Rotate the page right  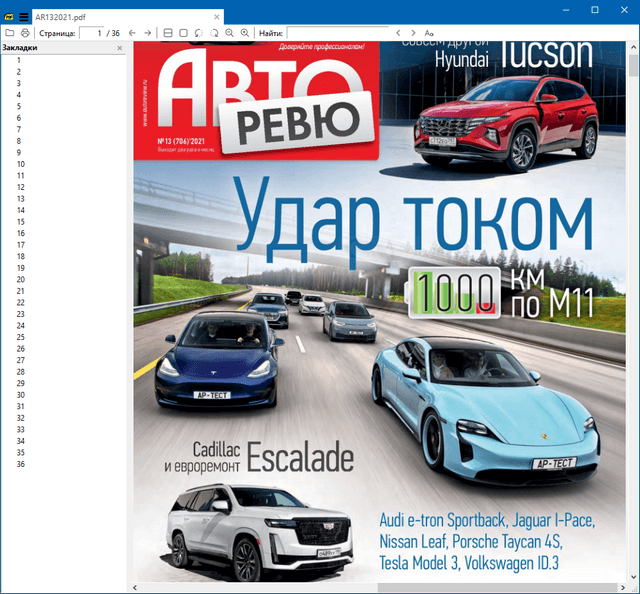coord(214,33)
